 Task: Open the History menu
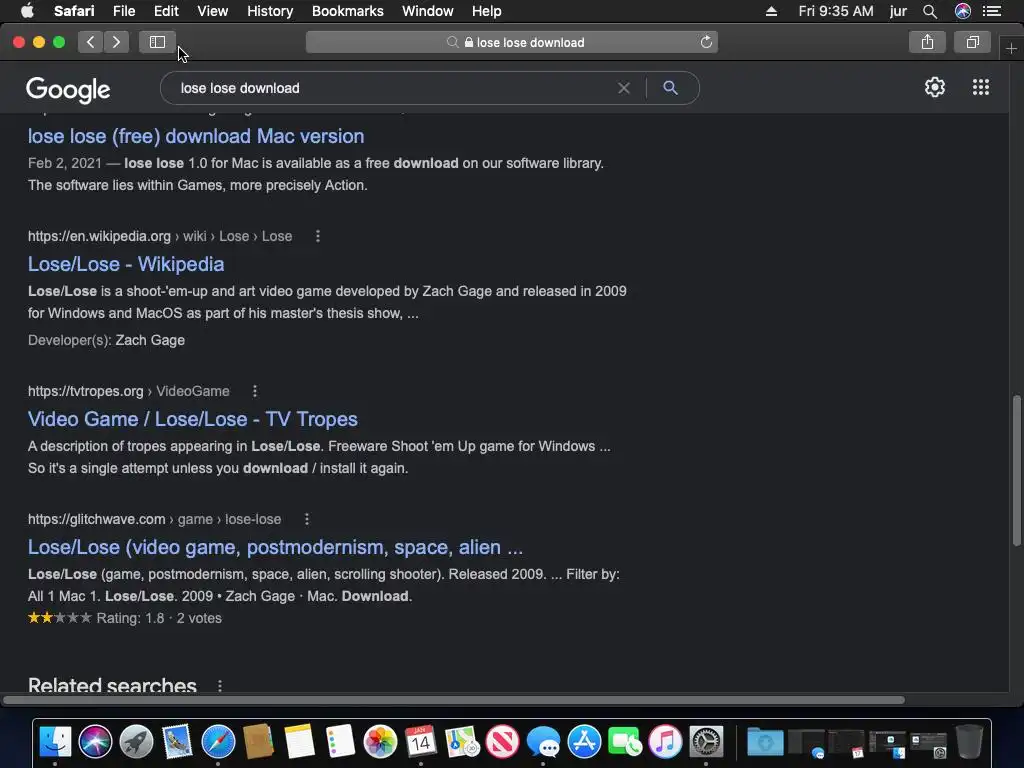coord(270,11)
